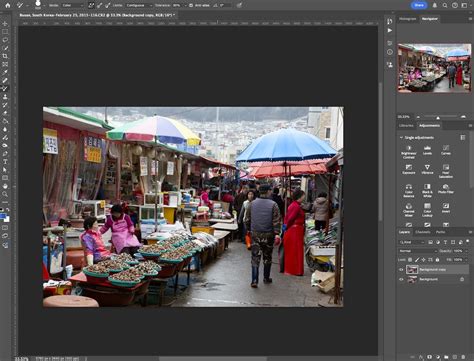Add a Vibrance adjustment
This screenshot has height=361, width=474.
(427, 169)
